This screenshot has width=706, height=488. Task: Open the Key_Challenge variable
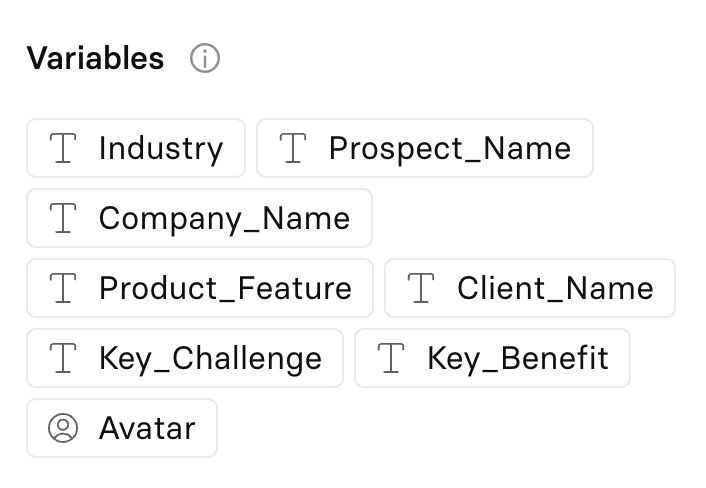tap(210, 358)
